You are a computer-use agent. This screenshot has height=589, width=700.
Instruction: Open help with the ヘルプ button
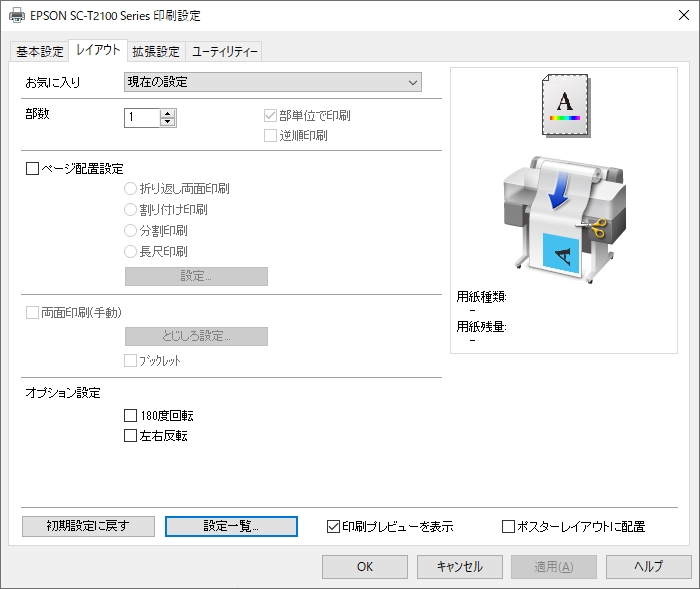[x=649, y=567]
